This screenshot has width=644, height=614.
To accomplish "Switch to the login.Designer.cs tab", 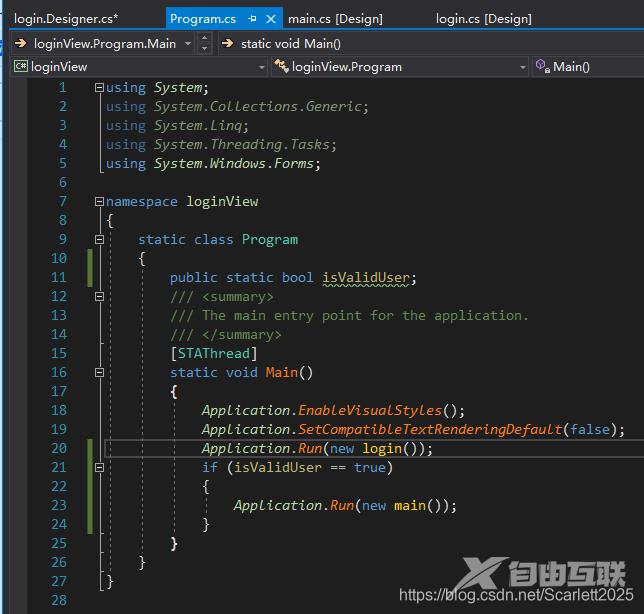I will (x=66, y=19).
